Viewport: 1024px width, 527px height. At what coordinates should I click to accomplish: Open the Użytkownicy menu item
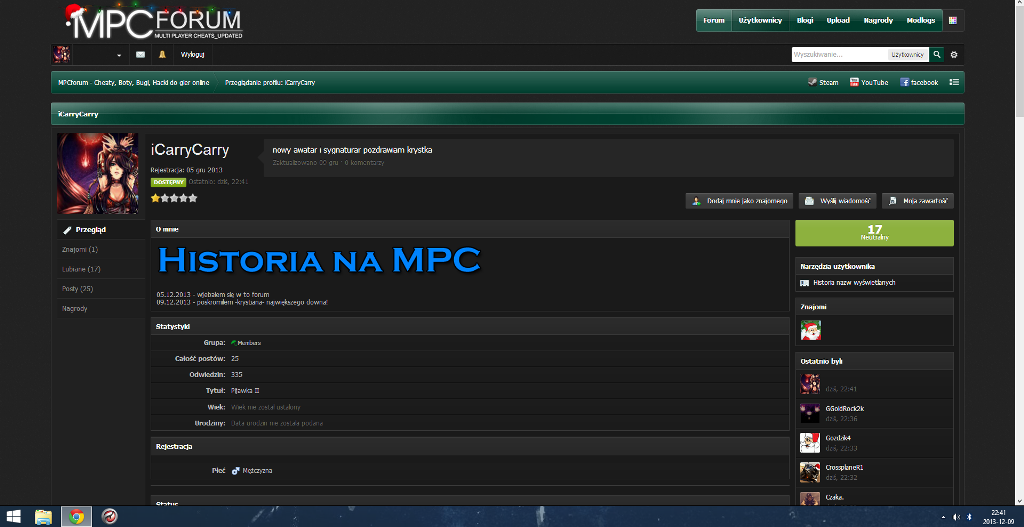760,20
